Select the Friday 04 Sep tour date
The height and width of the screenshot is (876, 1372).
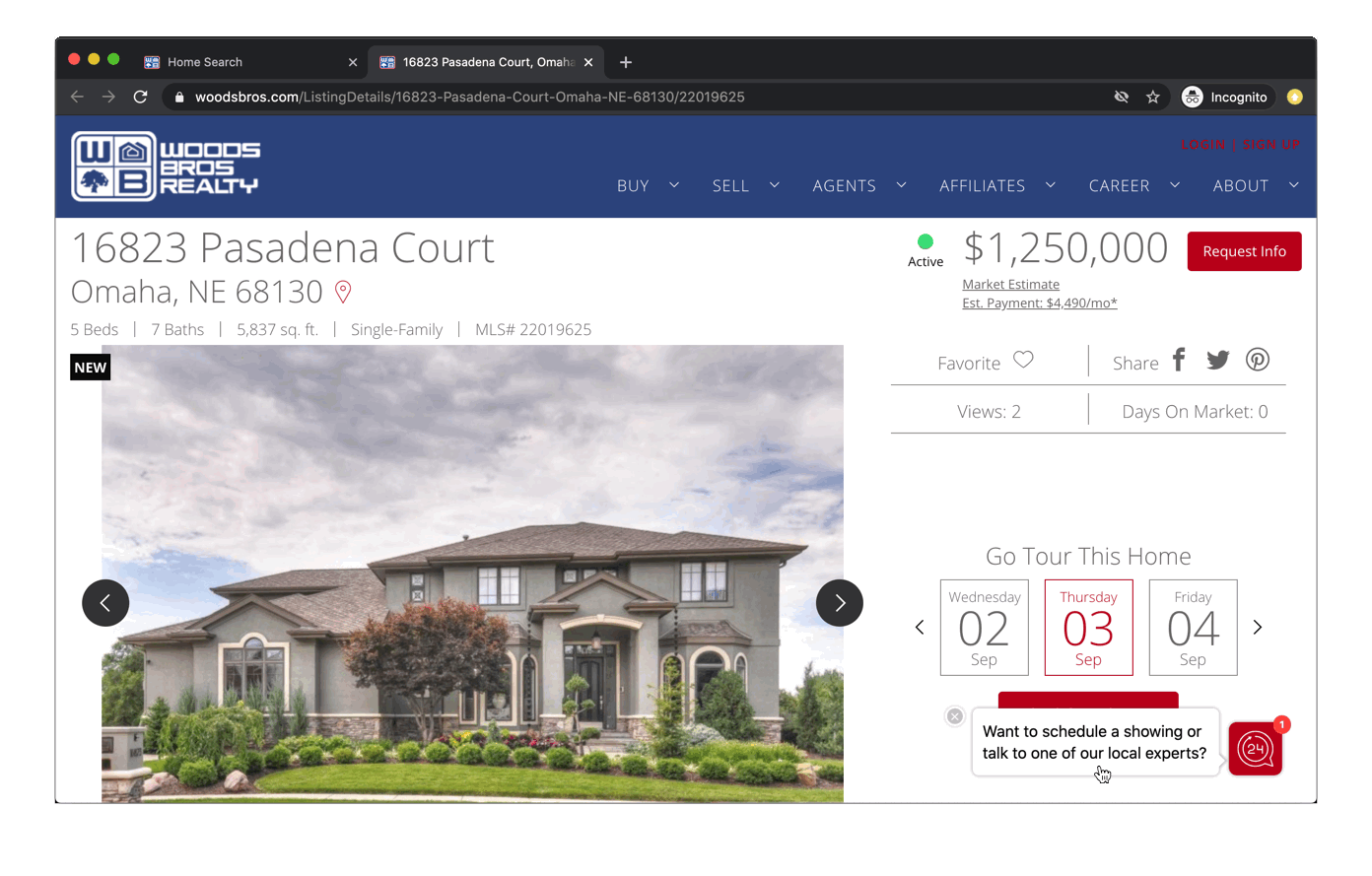coord(1193,627)
